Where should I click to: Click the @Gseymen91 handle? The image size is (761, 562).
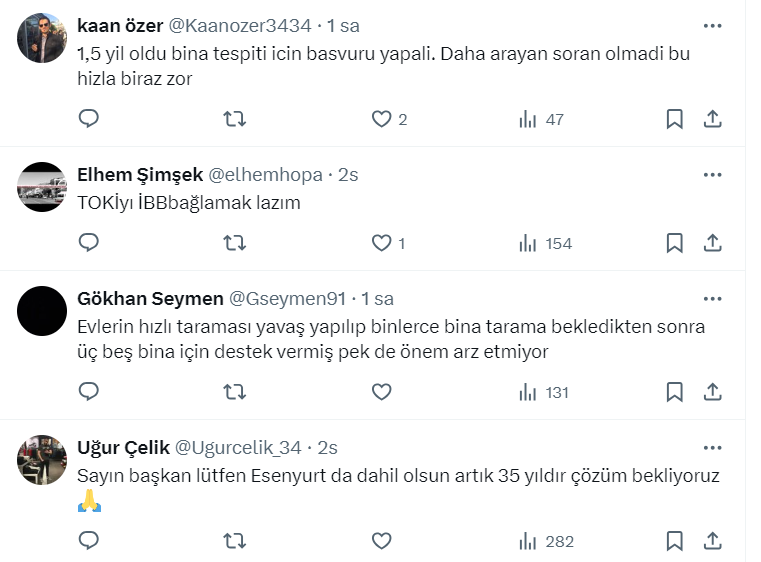tap(288, 298)
